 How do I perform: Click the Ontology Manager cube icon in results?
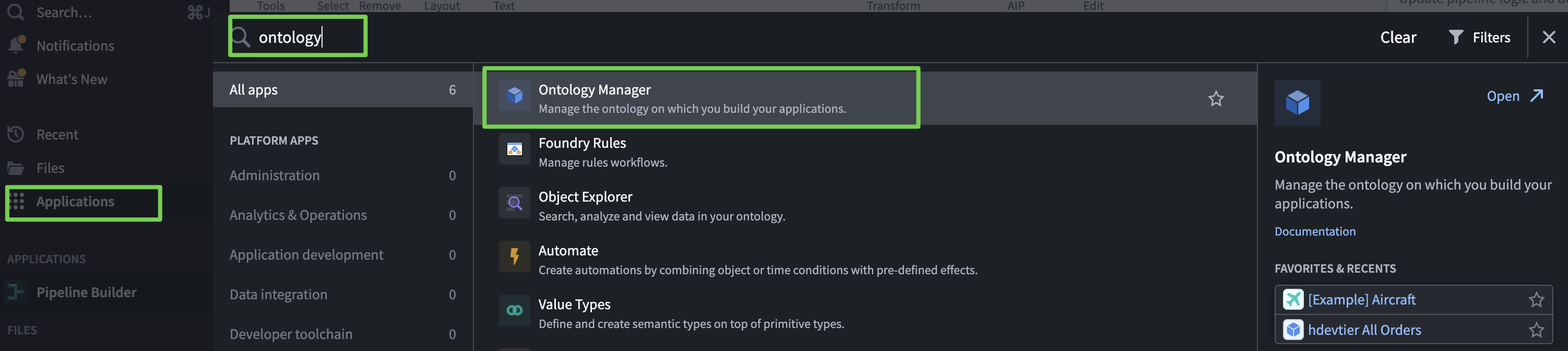click(x=514, y=96)
